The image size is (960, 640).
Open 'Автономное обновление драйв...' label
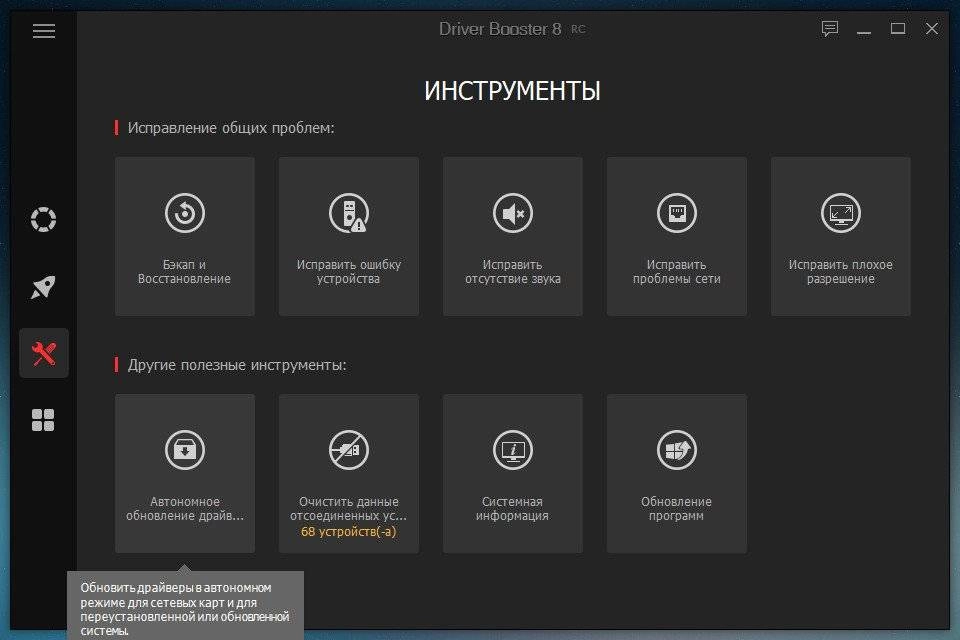(x=184, y=508)
